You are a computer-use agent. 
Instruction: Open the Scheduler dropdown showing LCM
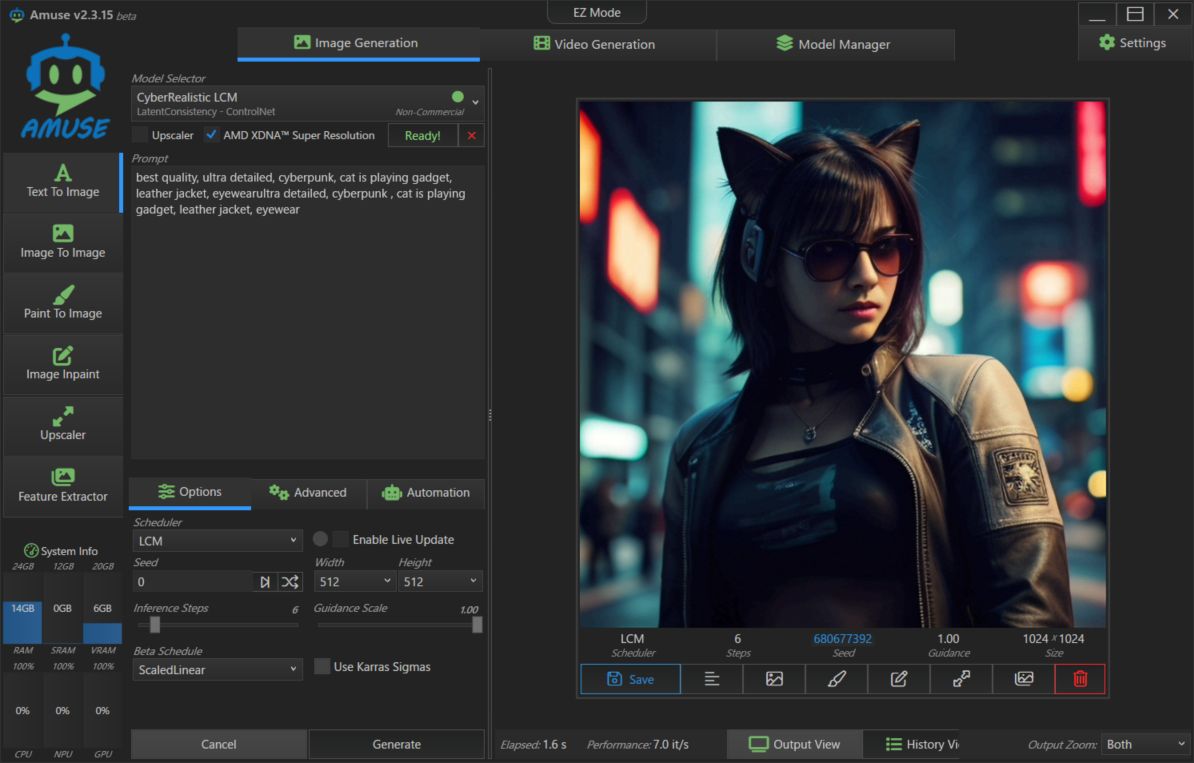click(217, 541)
